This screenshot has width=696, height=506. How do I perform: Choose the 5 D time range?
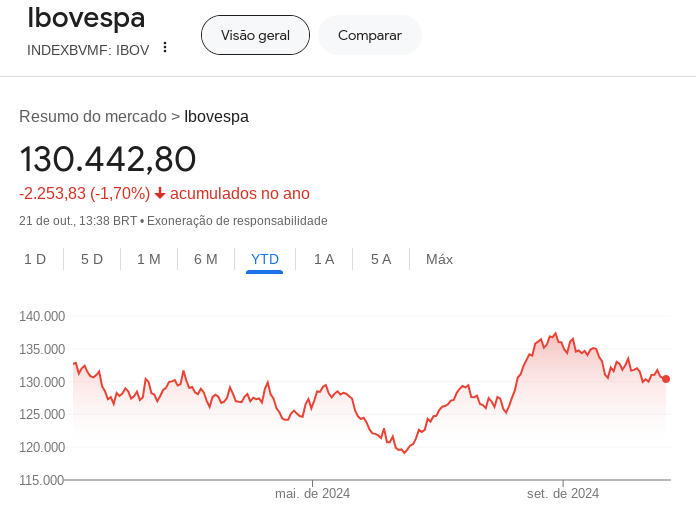tap(92, 259)
